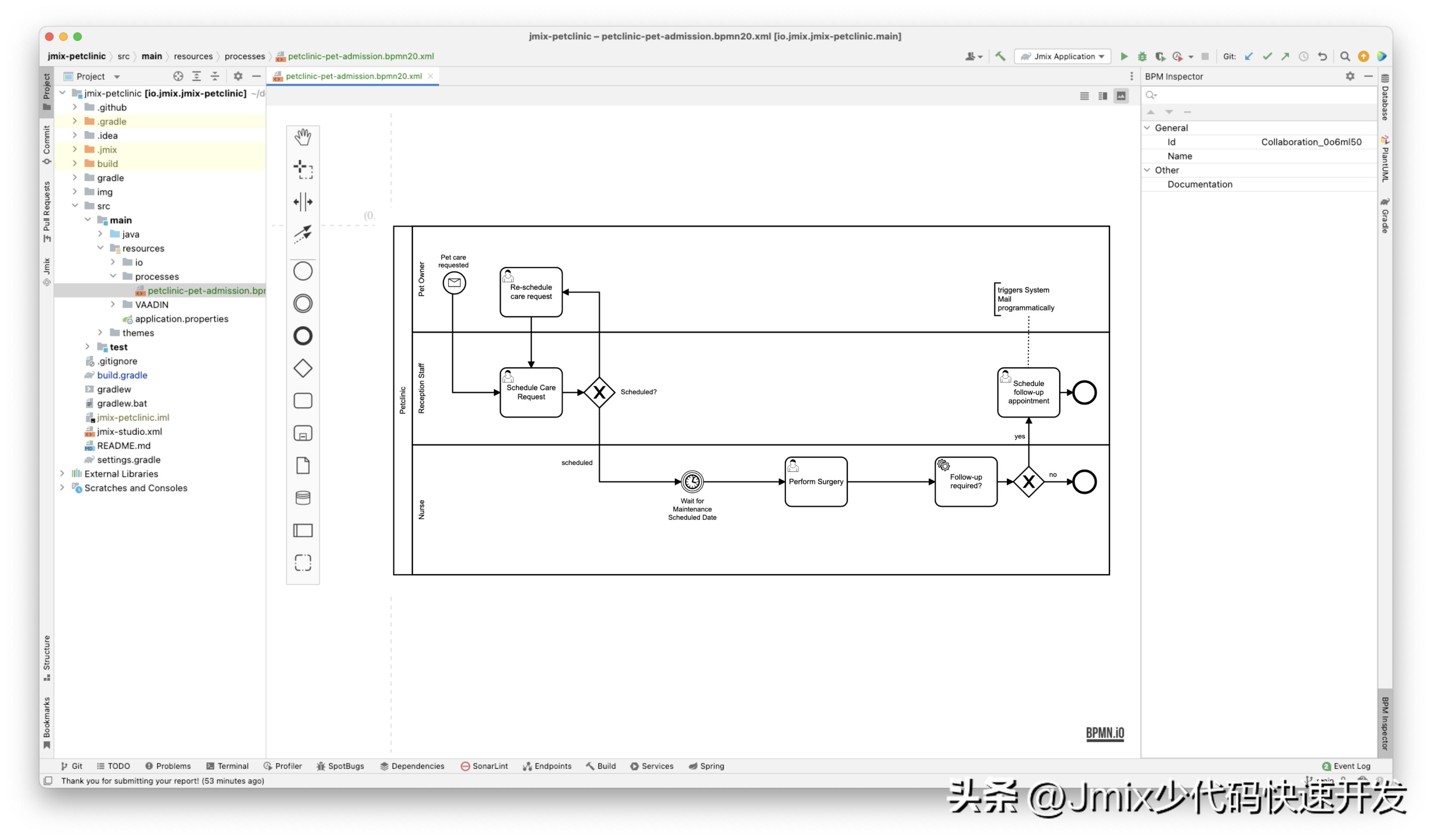Image resolution: width=1432 pixels, height=840 pixels.
Task: Switch editor to designer-only view
Action: (x=1121, y=96)
